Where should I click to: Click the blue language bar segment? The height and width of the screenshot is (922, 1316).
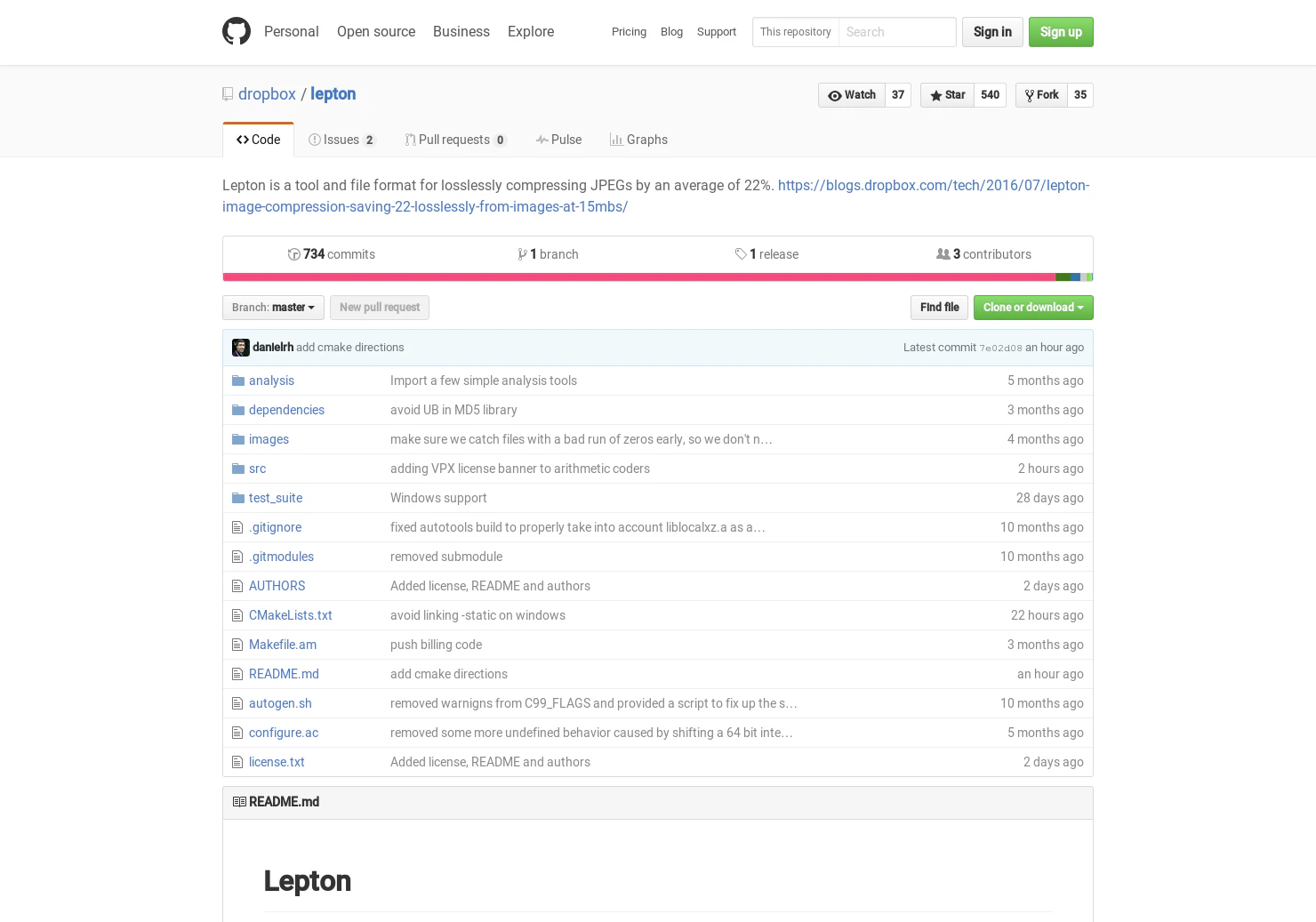click(1075, 277)
